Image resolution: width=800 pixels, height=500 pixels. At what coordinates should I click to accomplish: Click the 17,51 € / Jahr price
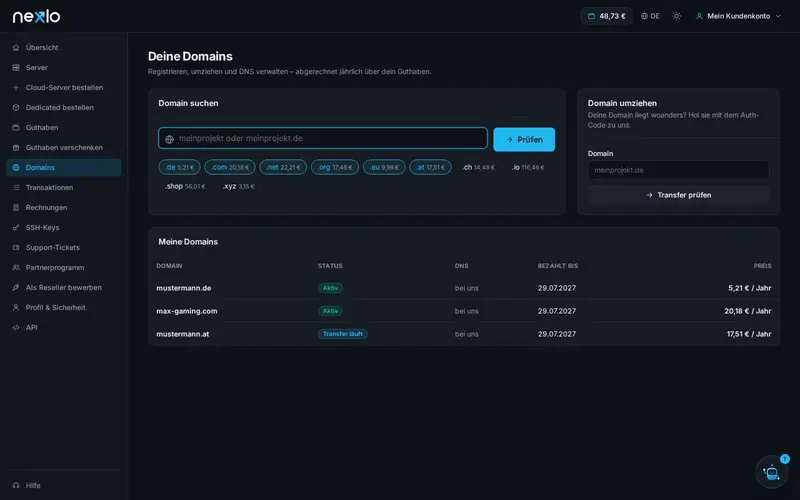pos(748,334)
